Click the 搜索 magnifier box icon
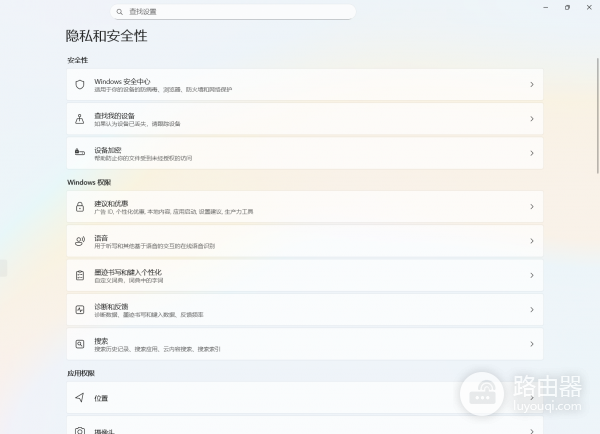Screen dimensions: 600x434 coord(80,344)
